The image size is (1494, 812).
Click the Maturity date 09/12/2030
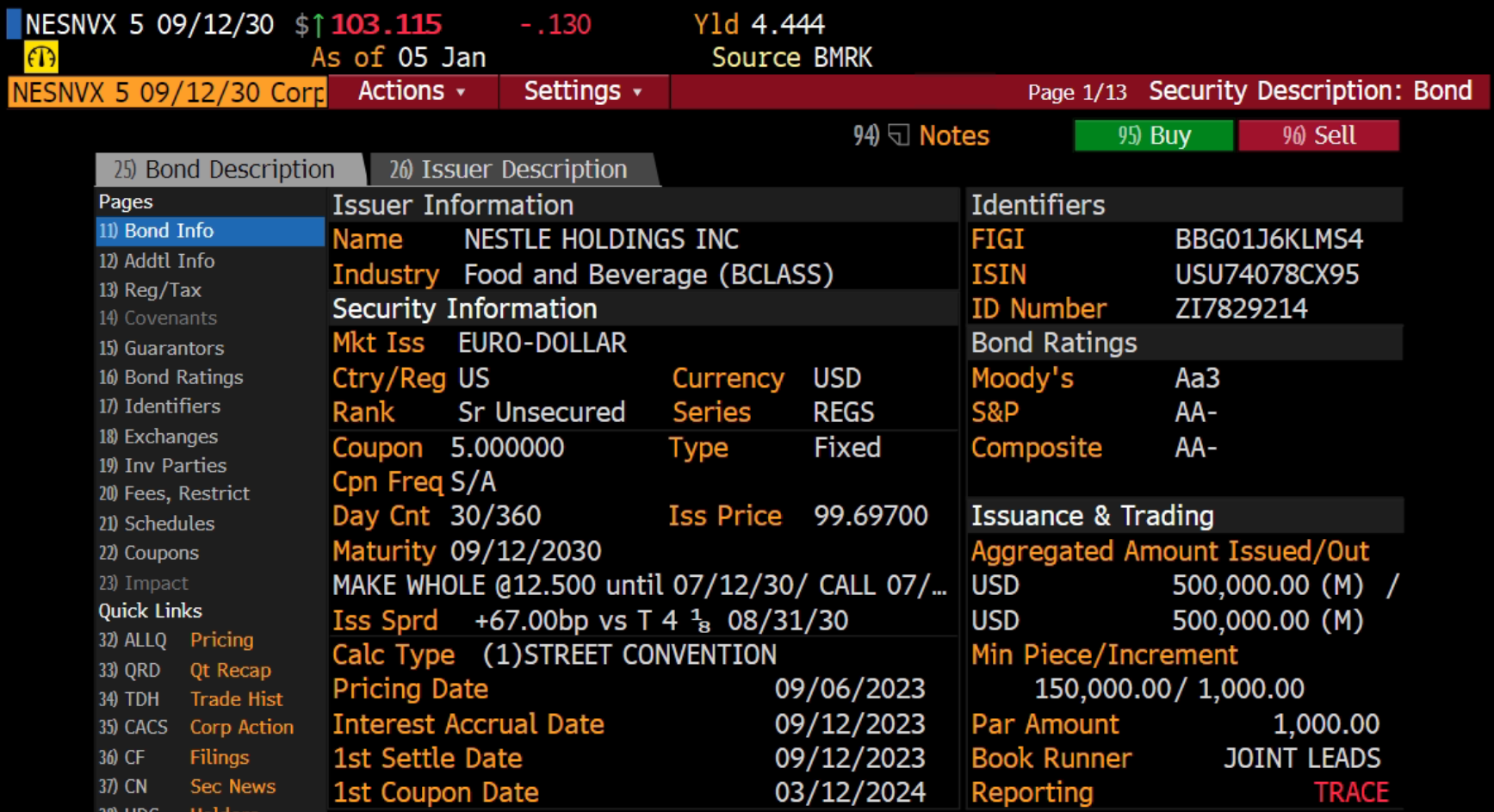[525, 551]
